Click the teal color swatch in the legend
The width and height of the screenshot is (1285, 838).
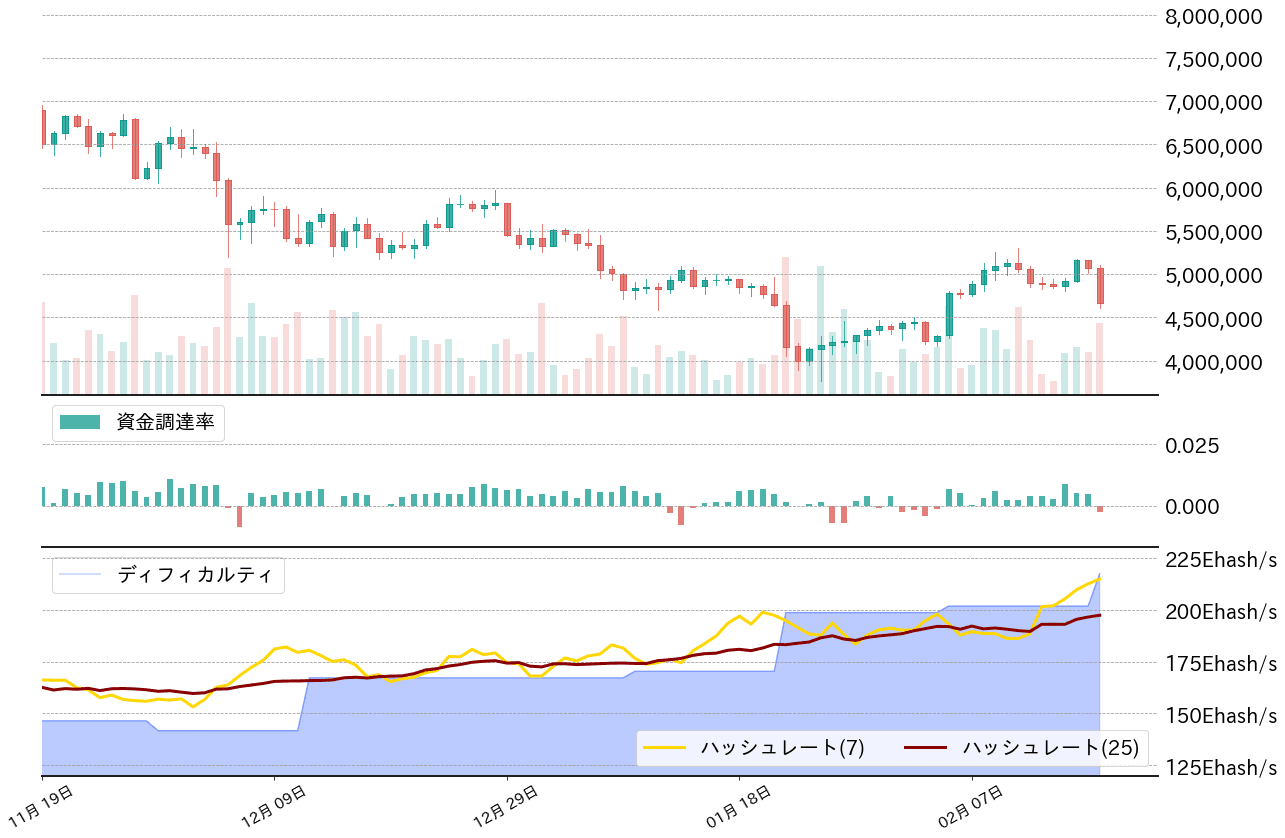pyautogui.click(x=80, y=422)
